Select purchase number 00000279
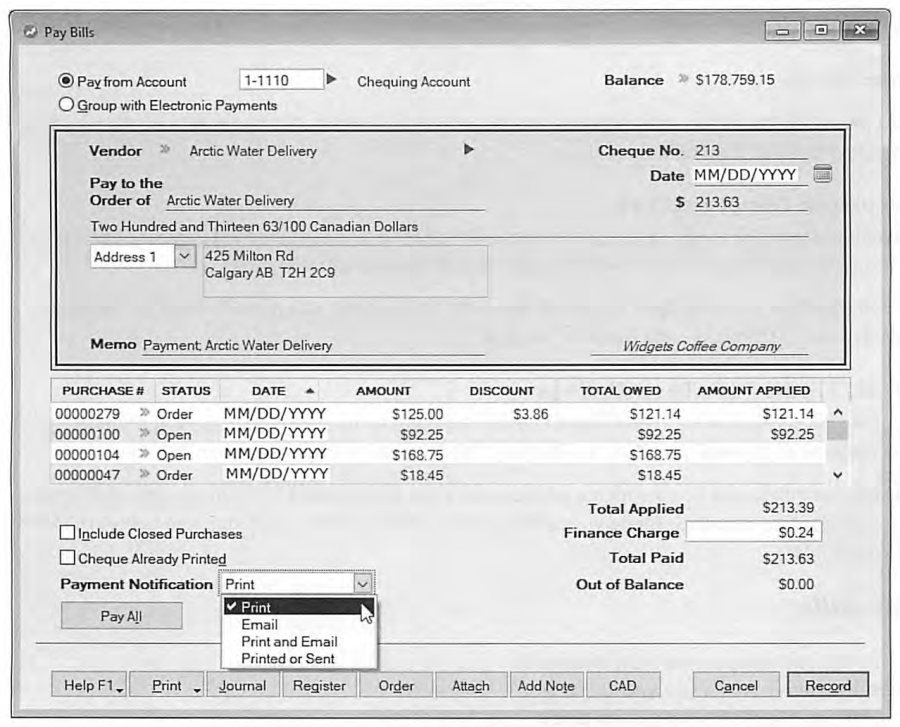Screen dimensions: 900x727 click(87, 414)
